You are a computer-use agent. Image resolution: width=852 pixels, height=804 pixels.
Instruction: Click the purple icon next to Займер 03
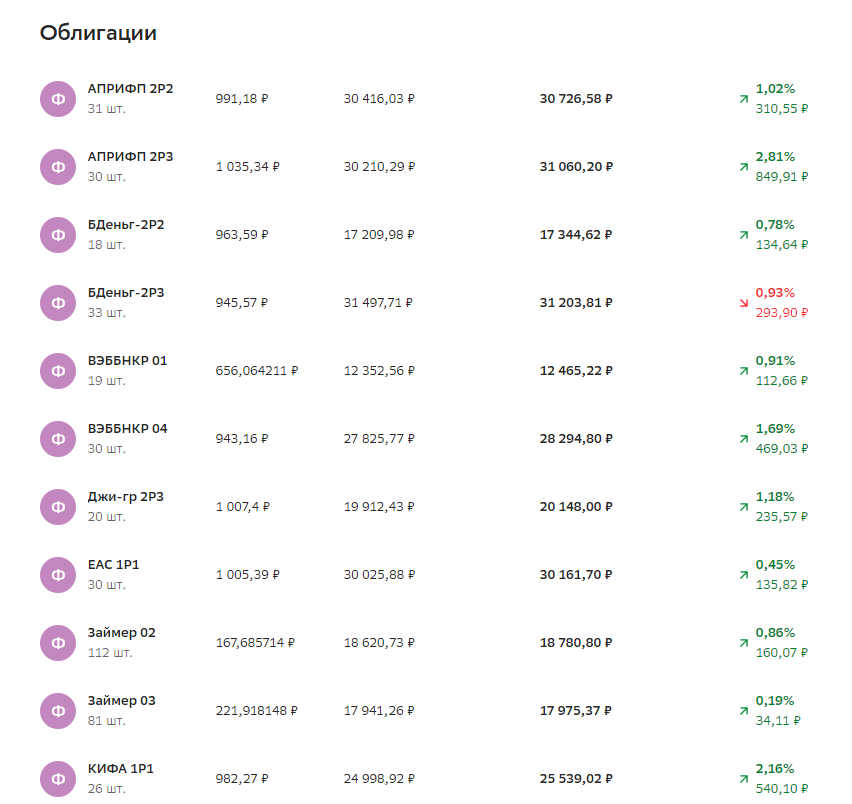tap(58, 710)
